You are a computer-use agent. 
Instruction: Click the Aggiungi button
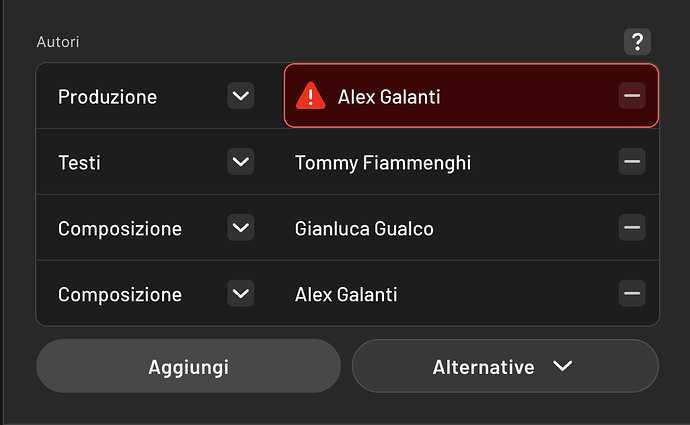coord(188,367)
